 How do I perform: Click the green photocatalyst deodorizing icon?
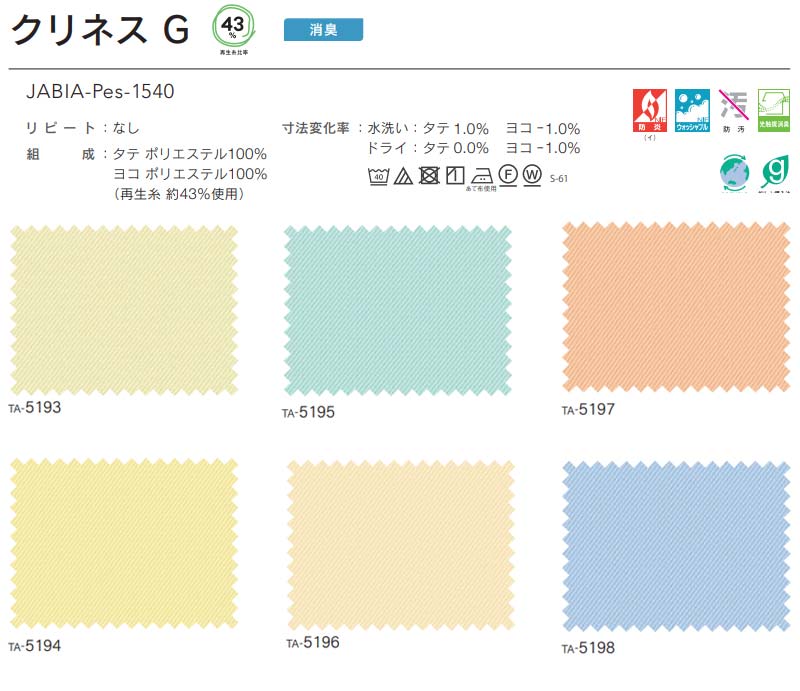point(774,107)
